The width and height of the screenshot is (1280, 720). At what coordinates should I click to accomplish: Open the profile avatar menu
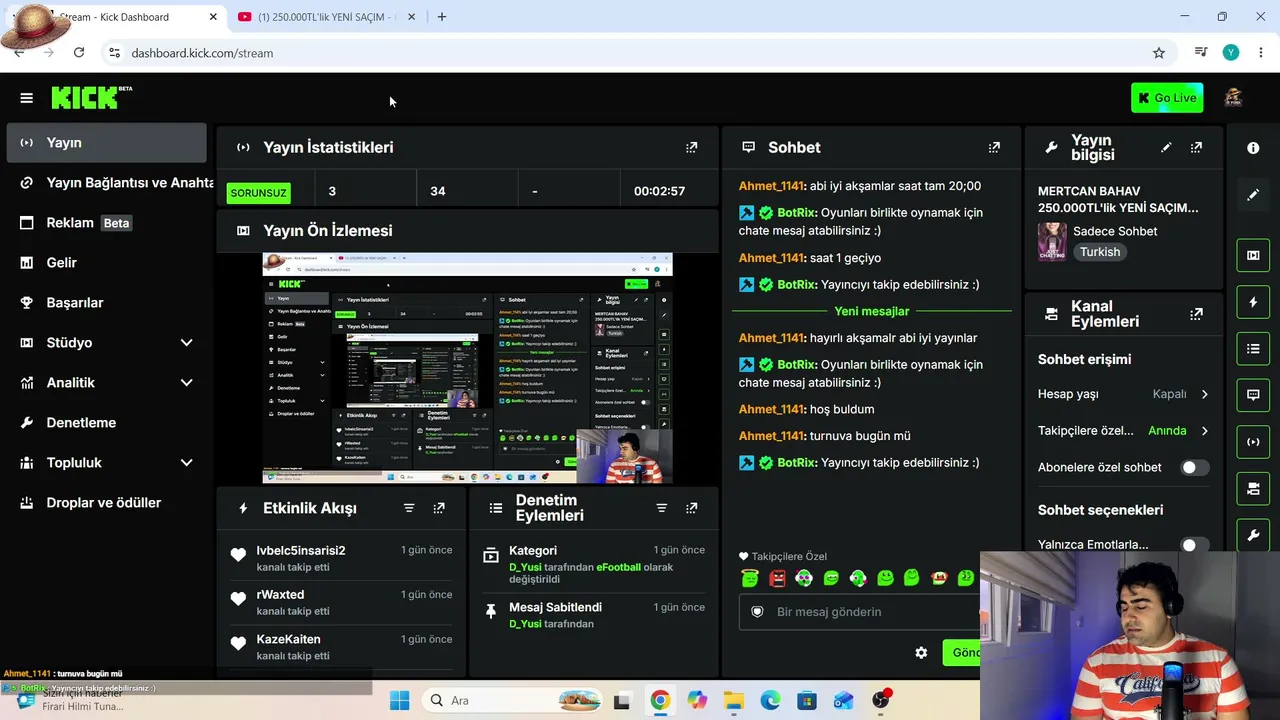click(1233, 98)
